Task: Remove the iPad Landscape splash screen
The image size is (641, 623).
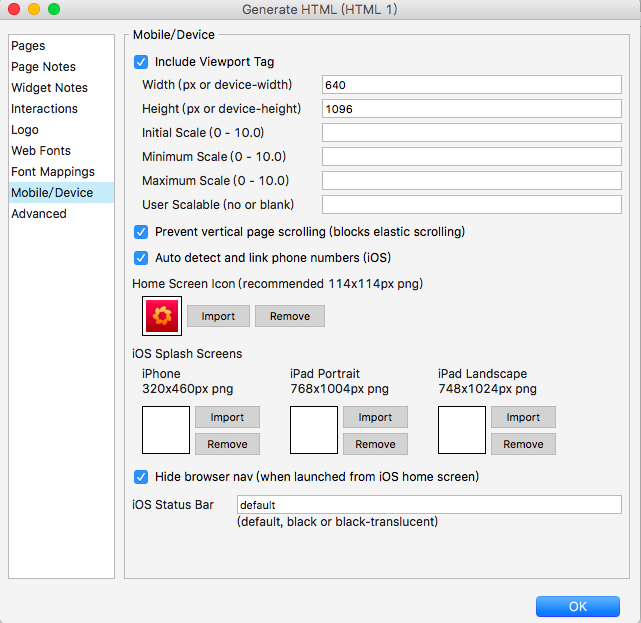Action: click(x=523, y=444)
